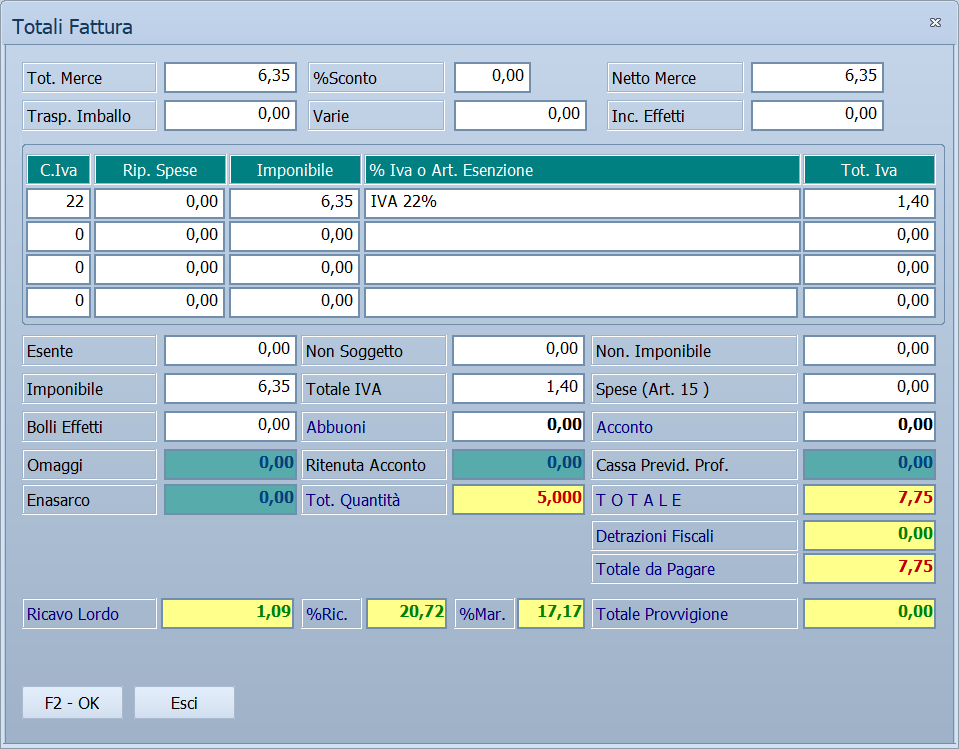Click the % Iva o Art. Esenzione header

pos(582,169)
